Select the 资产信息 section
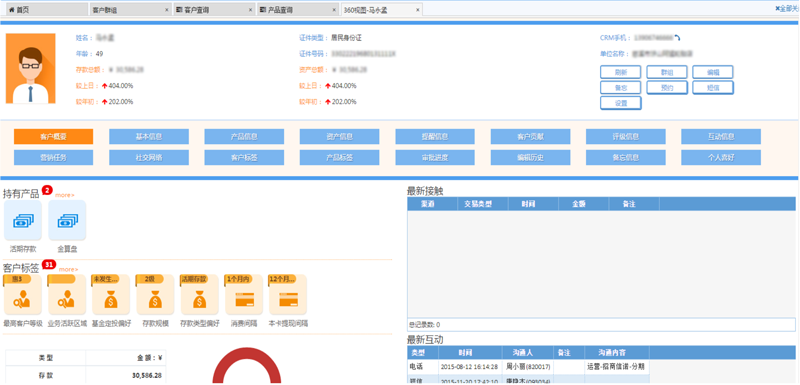 click(339, 137)
